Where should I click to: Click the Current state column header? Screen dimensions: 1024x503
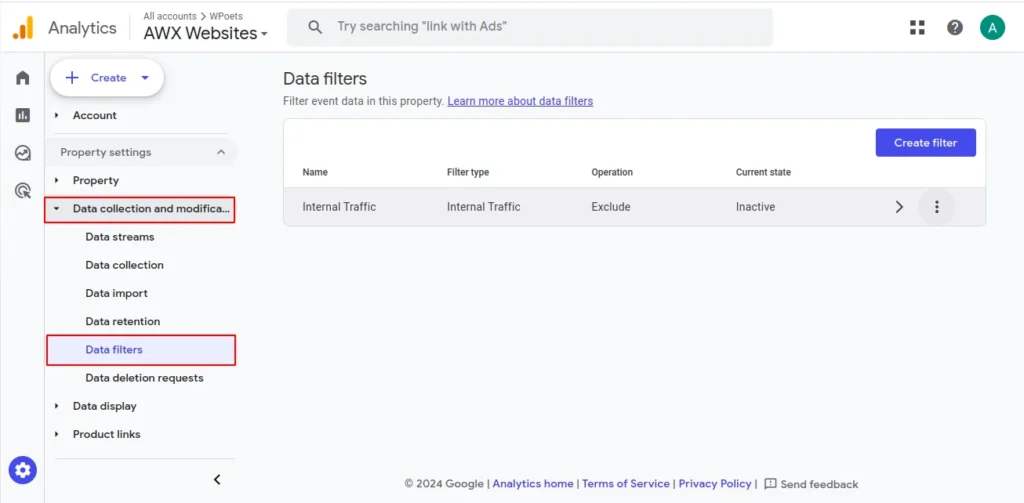[763, 172]
